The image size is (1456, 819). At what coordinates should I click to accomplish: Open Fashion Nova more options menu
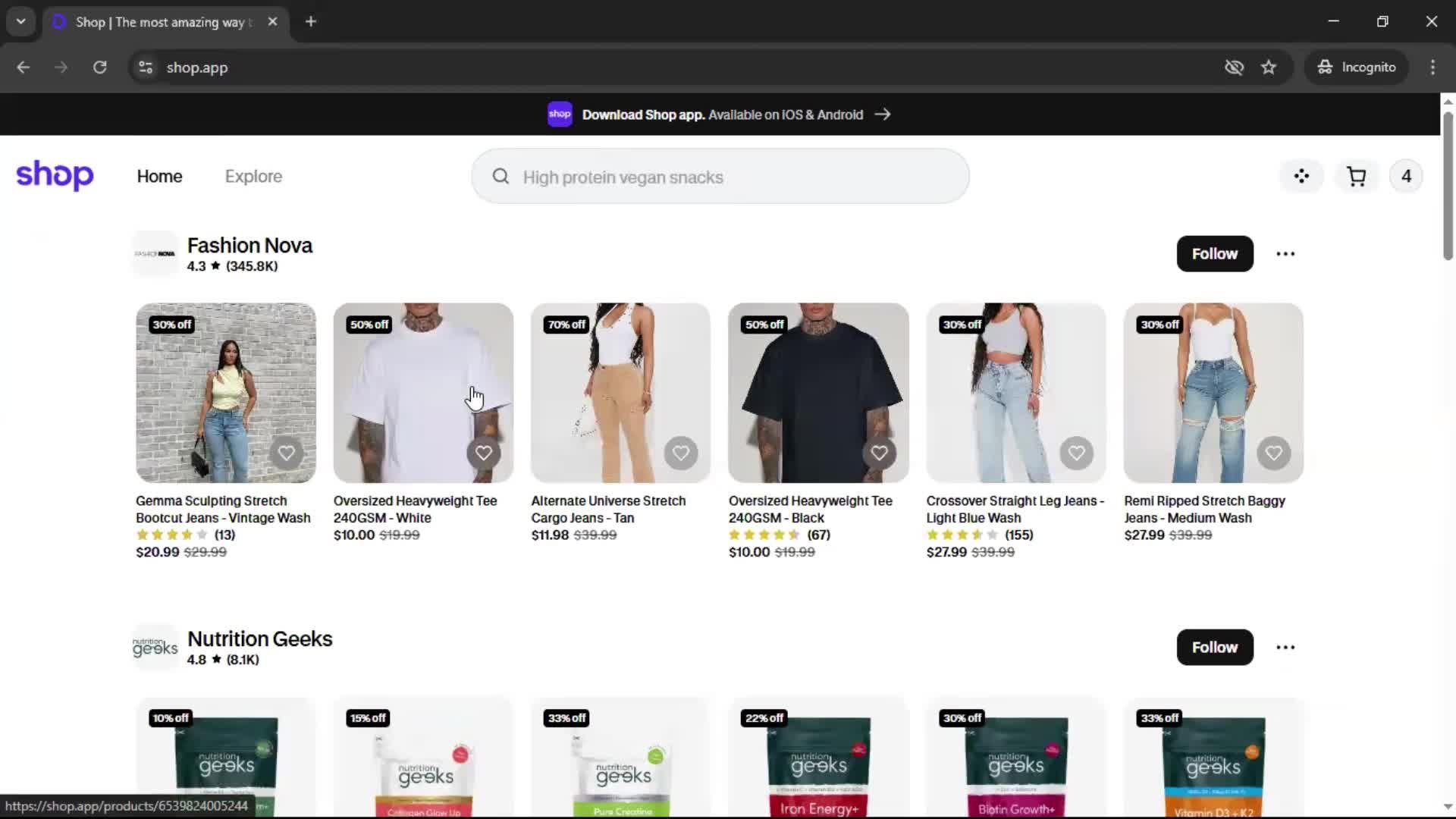1285,254
